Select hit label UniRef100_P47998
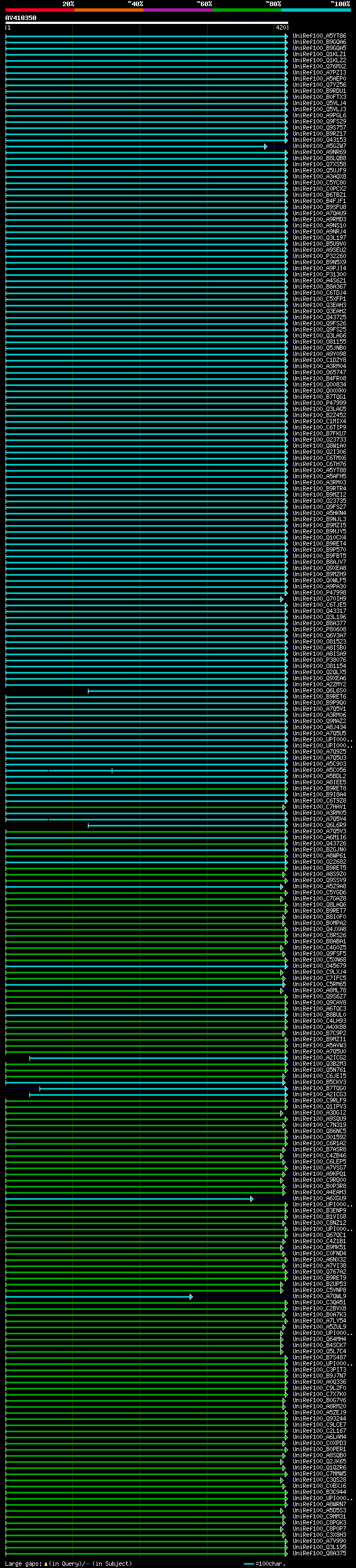Screen dimensions: 356x1568 click(319, 593)
